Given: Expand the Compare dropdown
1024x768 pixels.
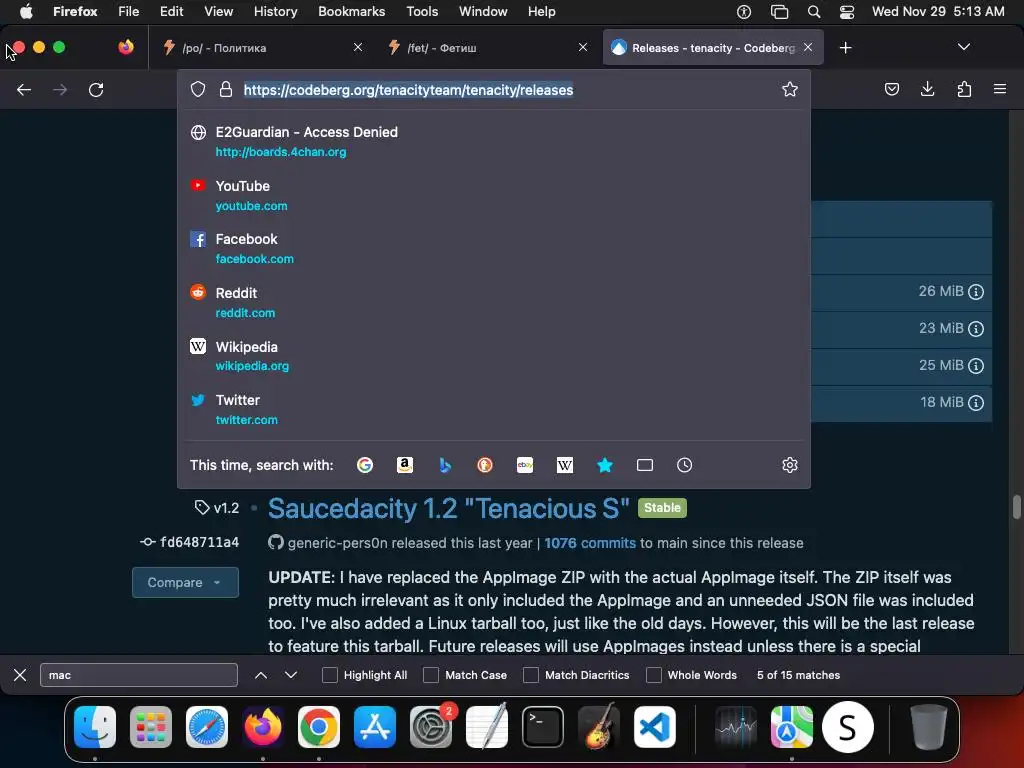Looking at the screenshot, I should click(x=185, y=582).
